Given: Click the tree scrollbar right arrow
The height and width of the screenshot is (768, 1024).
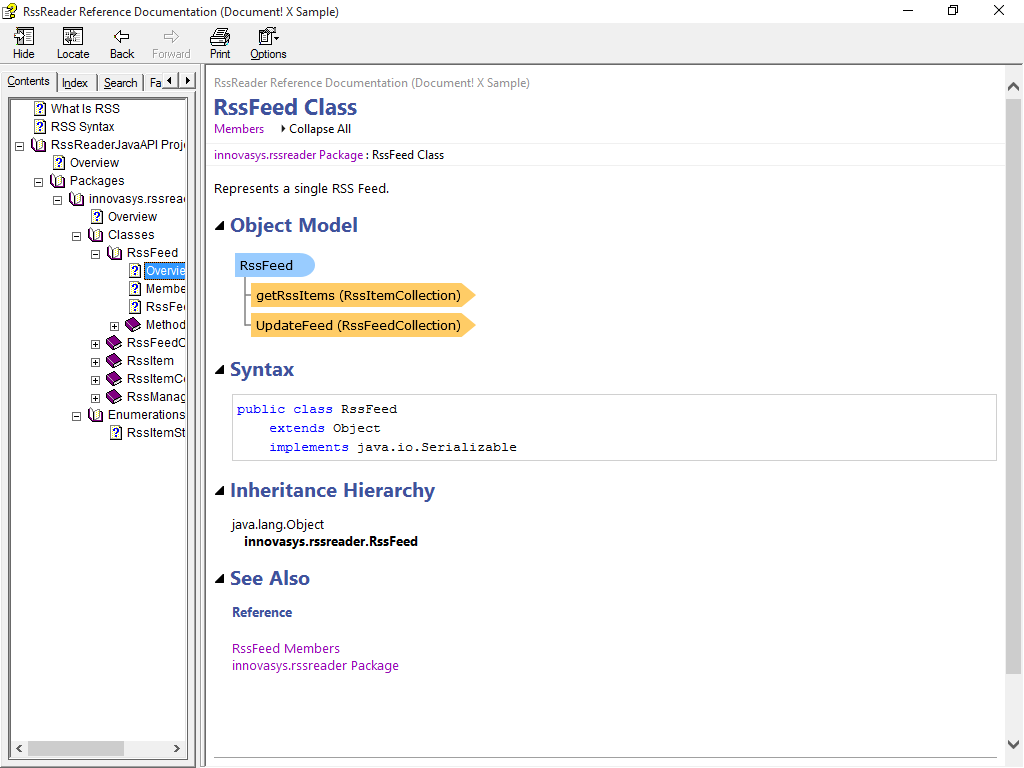Looking at the screenshot, I should 177,748.
